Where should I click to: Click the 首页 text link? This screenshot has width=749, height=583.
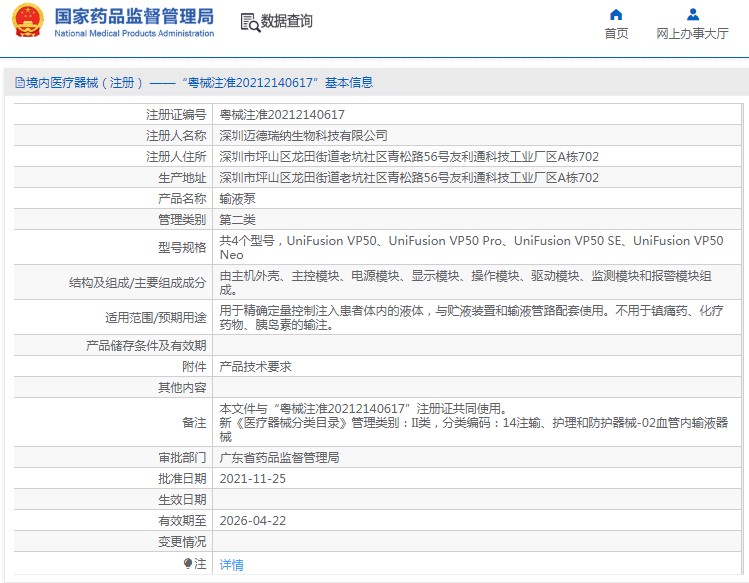(x=616, y=33)
